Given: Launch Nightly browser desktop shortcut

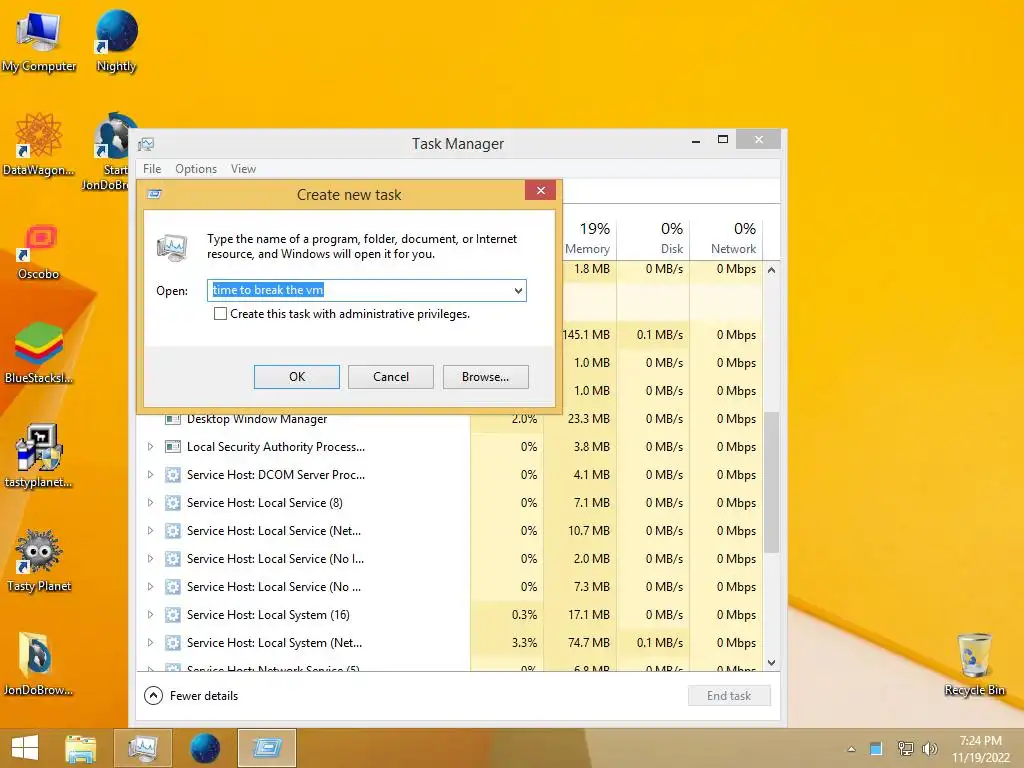Looking at the screenshot, I should coord(116,40).
